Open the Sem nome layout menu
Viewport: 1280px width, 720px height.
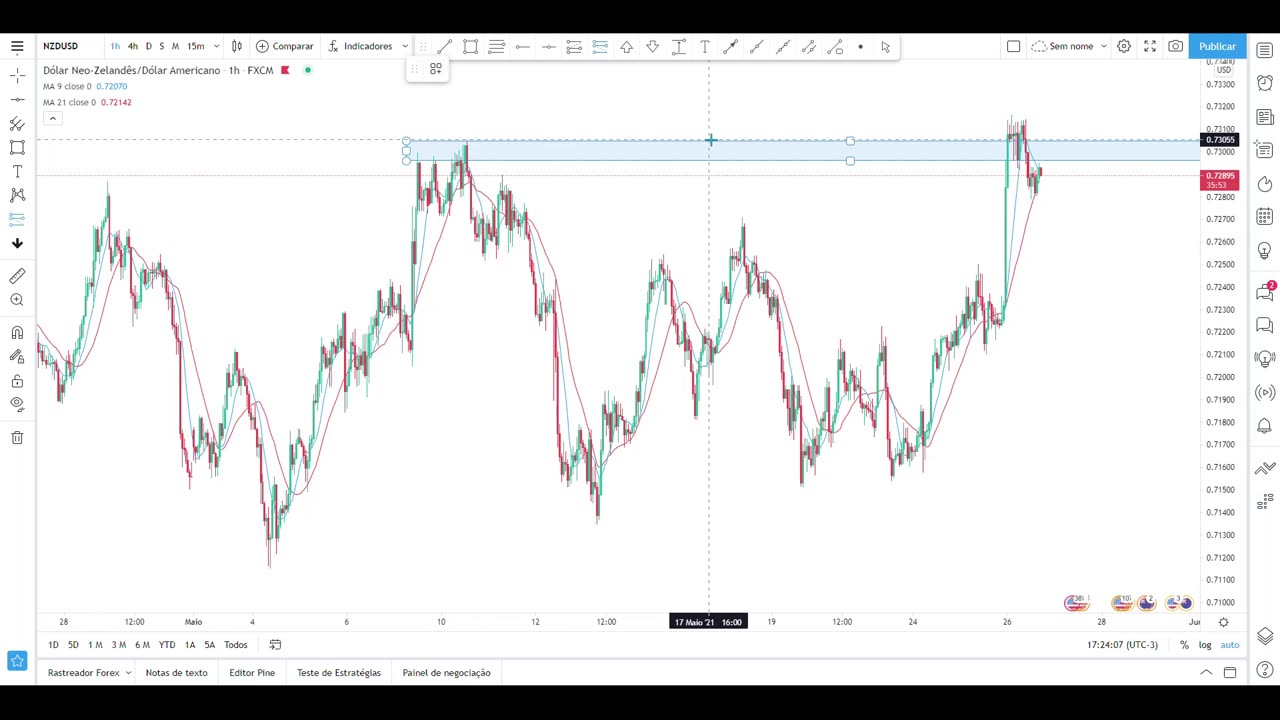coord(1068,46)
